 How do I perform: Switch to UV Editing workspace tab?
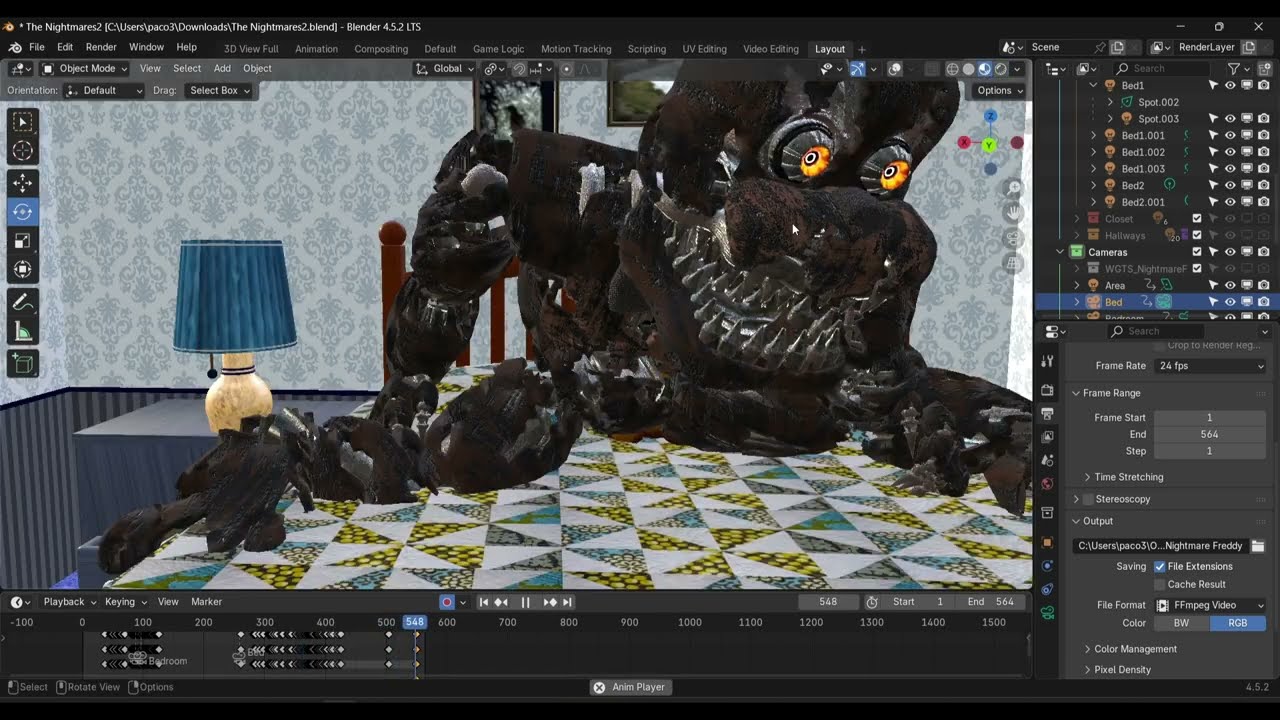[x=704, y=49]
